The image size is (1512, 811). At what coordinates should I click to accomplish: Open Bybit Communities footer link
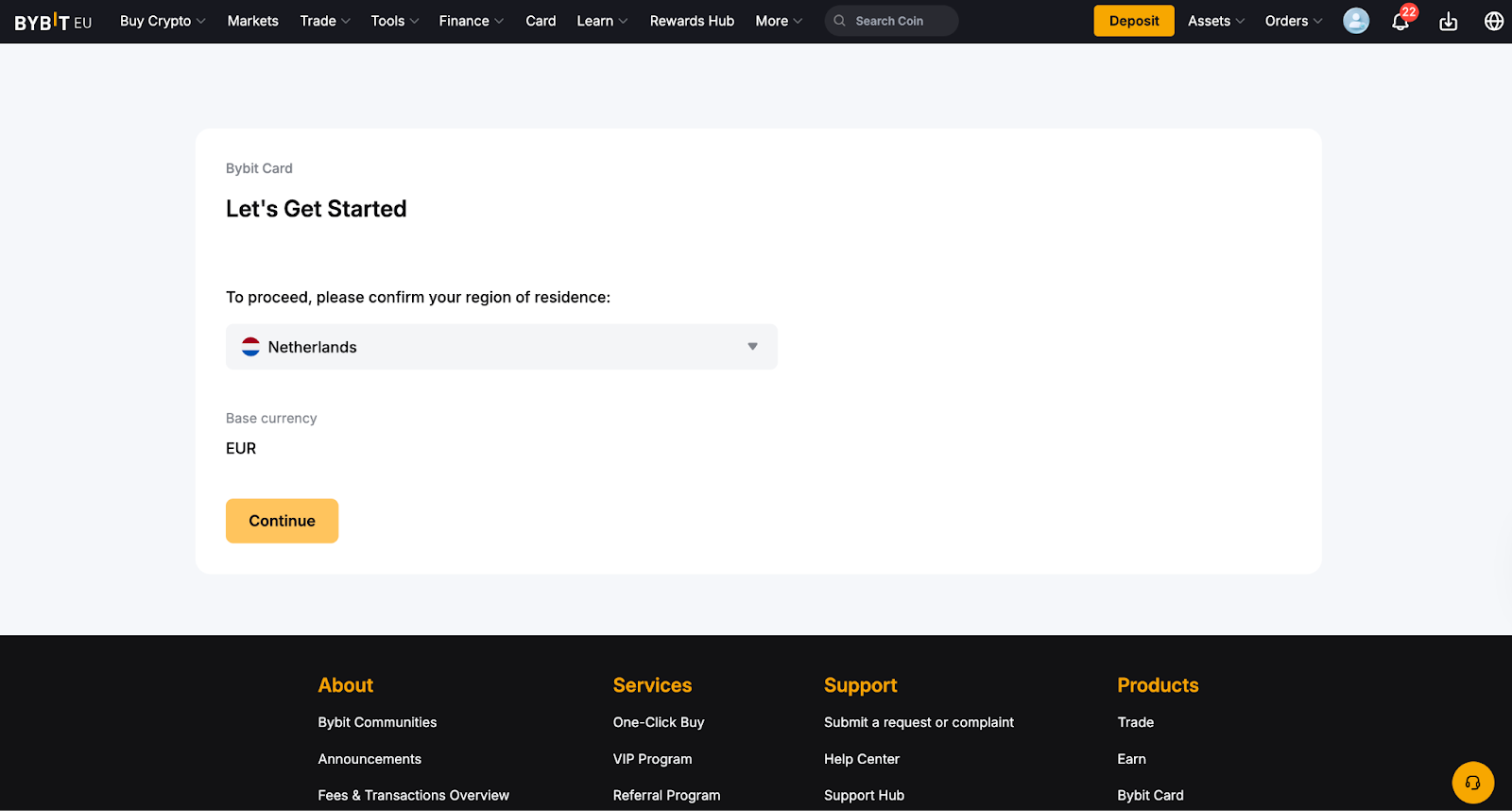pos(377,722)
